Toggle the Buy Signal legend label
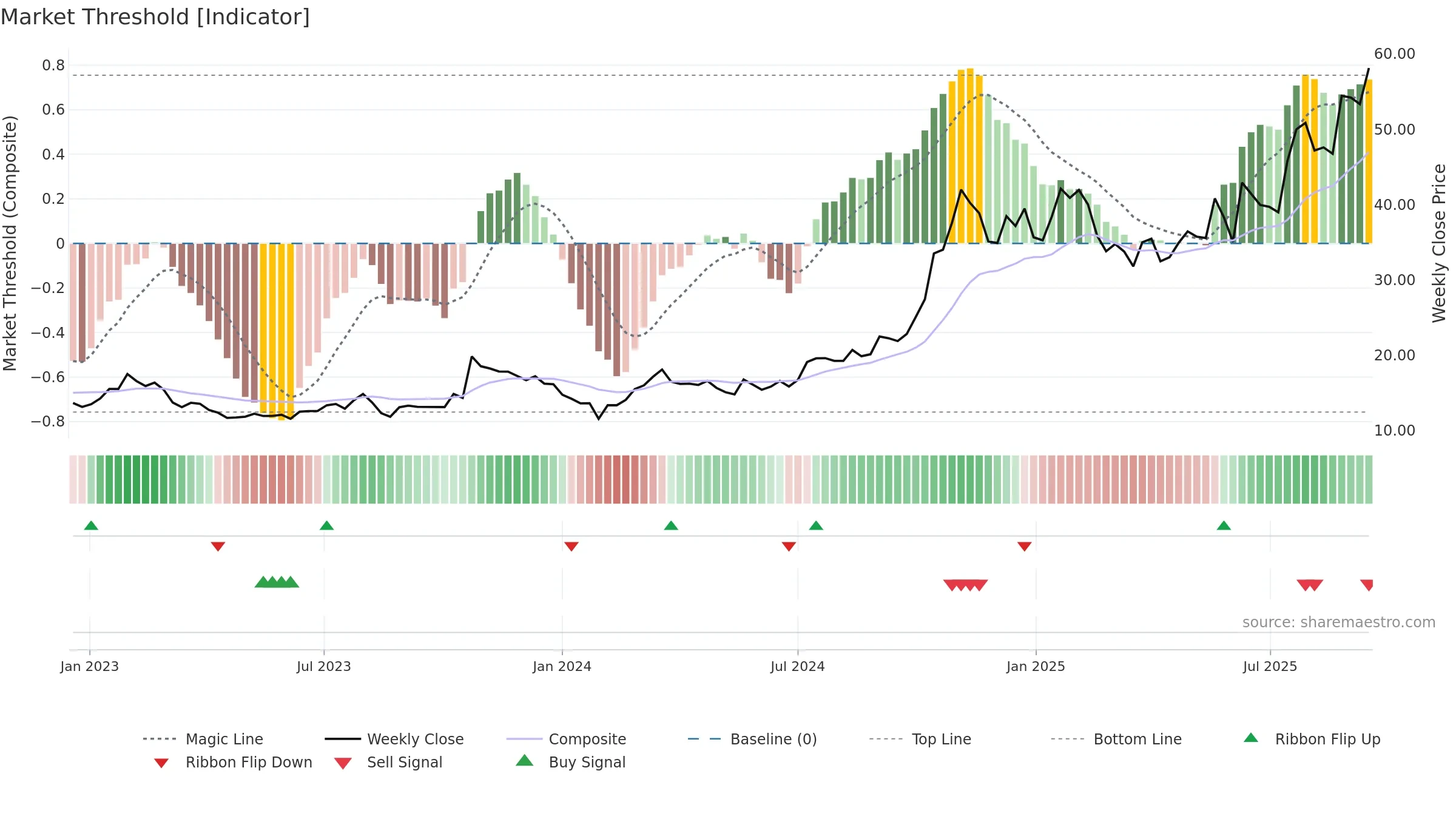This screenshot has width=1456, height=819. pyautogui.click(x=587, y=762)
